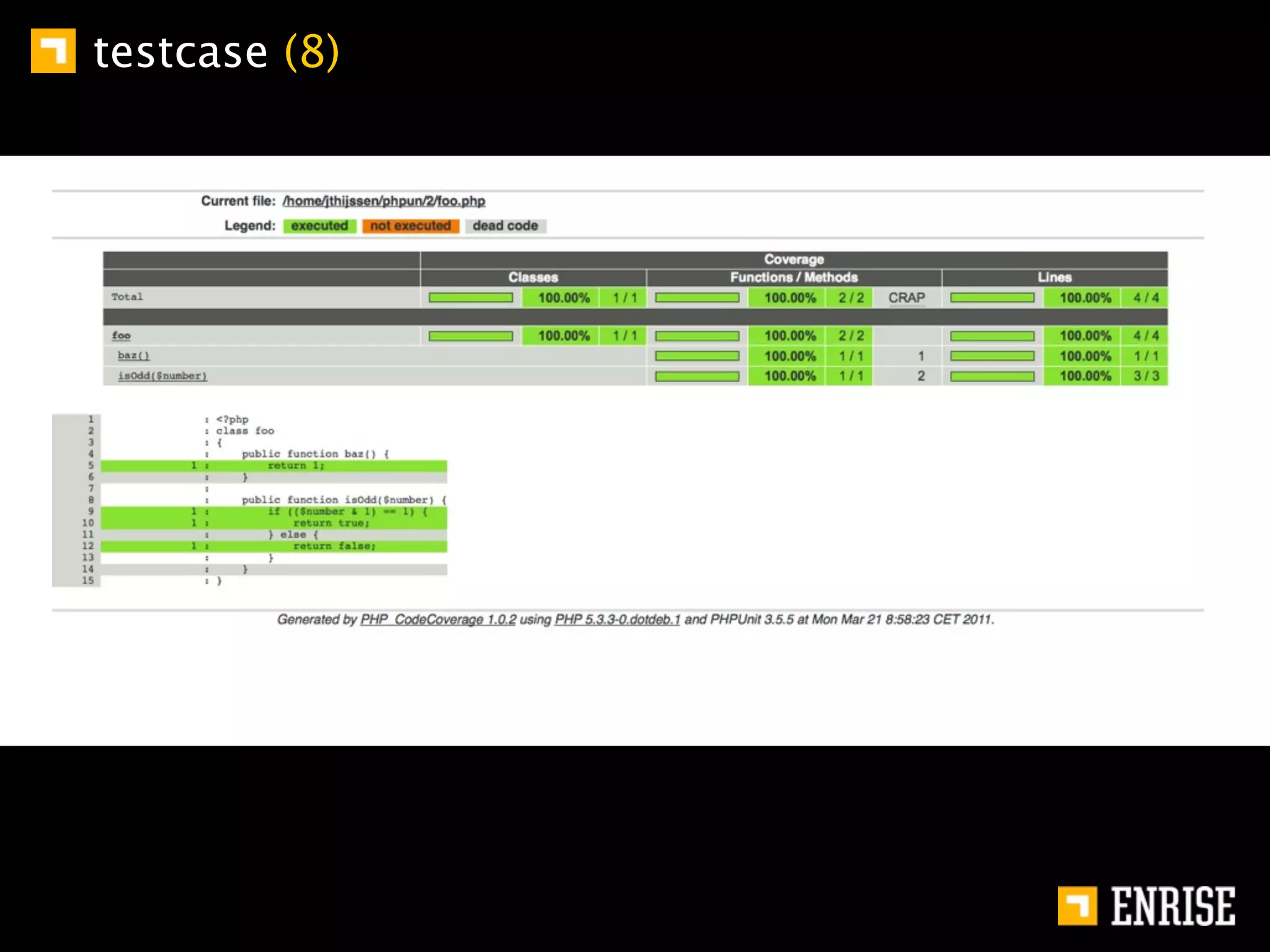
Task: Click the orange square icon beside the testcase title
Action: point(53,51)
